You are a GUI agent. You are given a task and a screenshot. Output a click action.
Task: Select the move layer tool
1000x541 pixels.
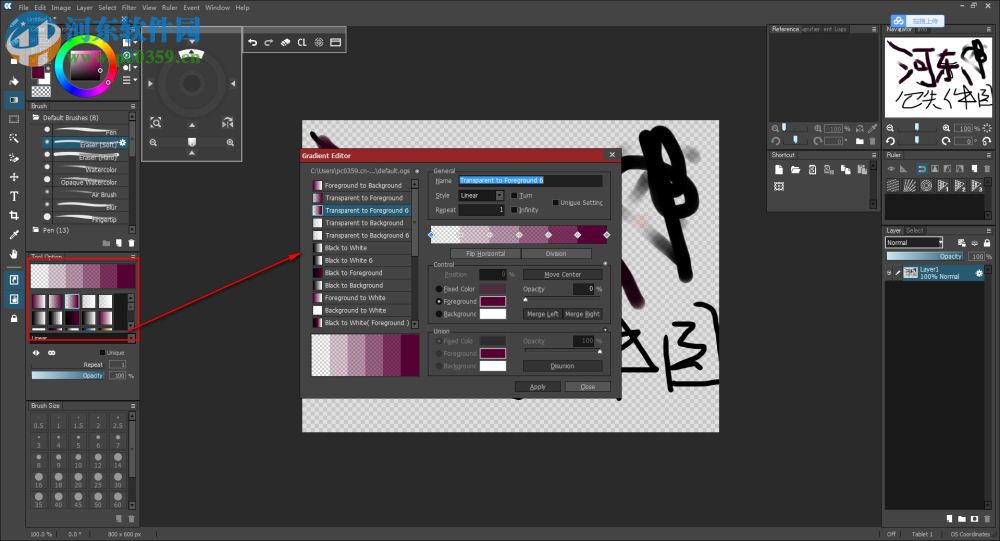[13, 177]
